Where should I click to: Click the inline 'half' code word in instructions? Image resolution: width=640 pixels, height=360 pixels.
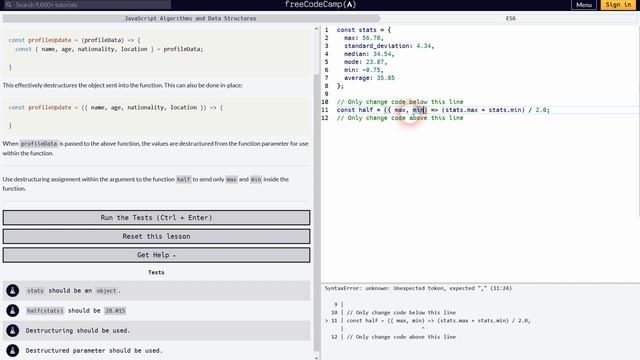tap(183, 179)
